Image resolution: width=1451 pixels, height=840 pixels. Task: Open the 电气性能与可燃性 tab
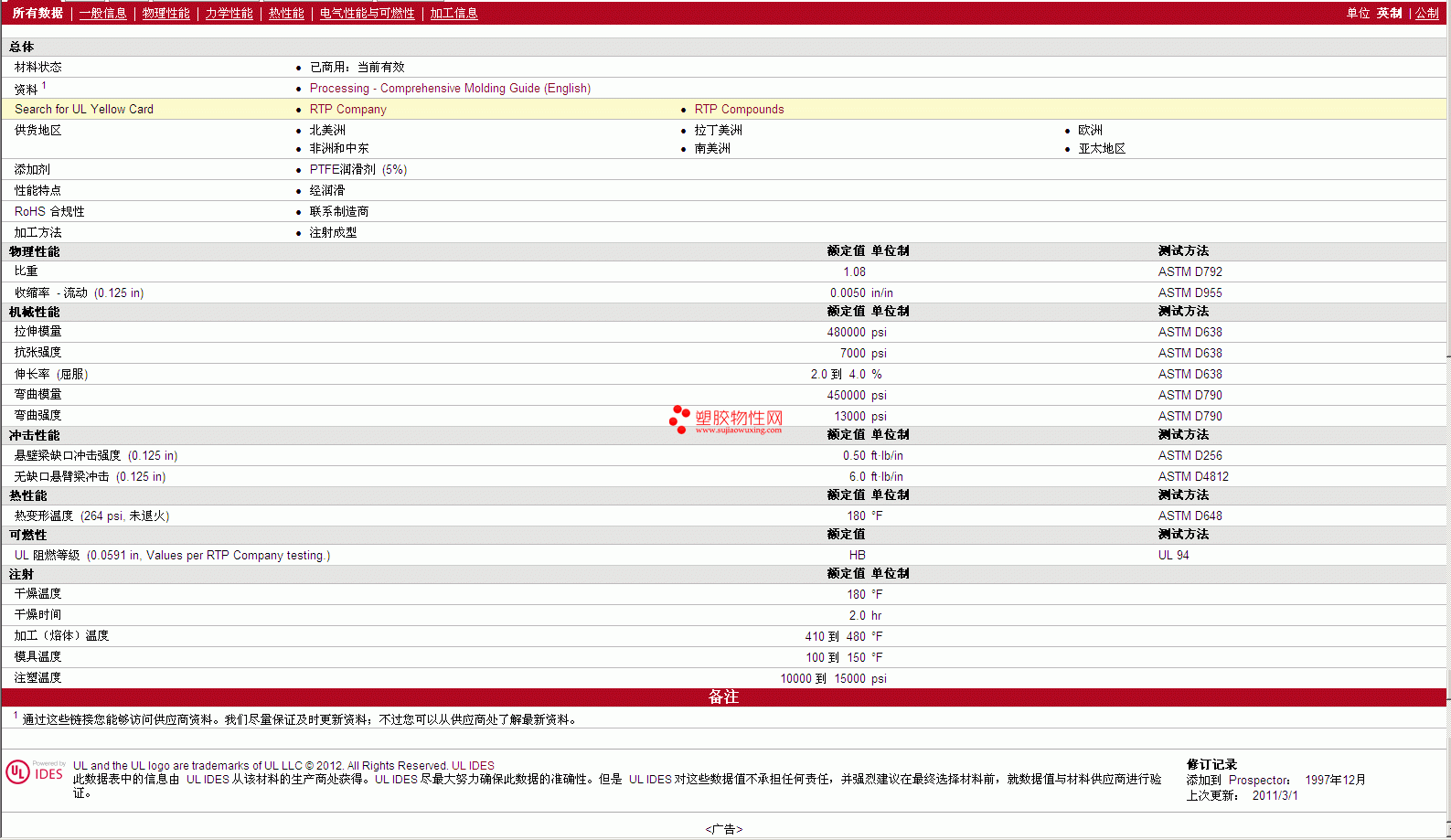coord(367,13)
